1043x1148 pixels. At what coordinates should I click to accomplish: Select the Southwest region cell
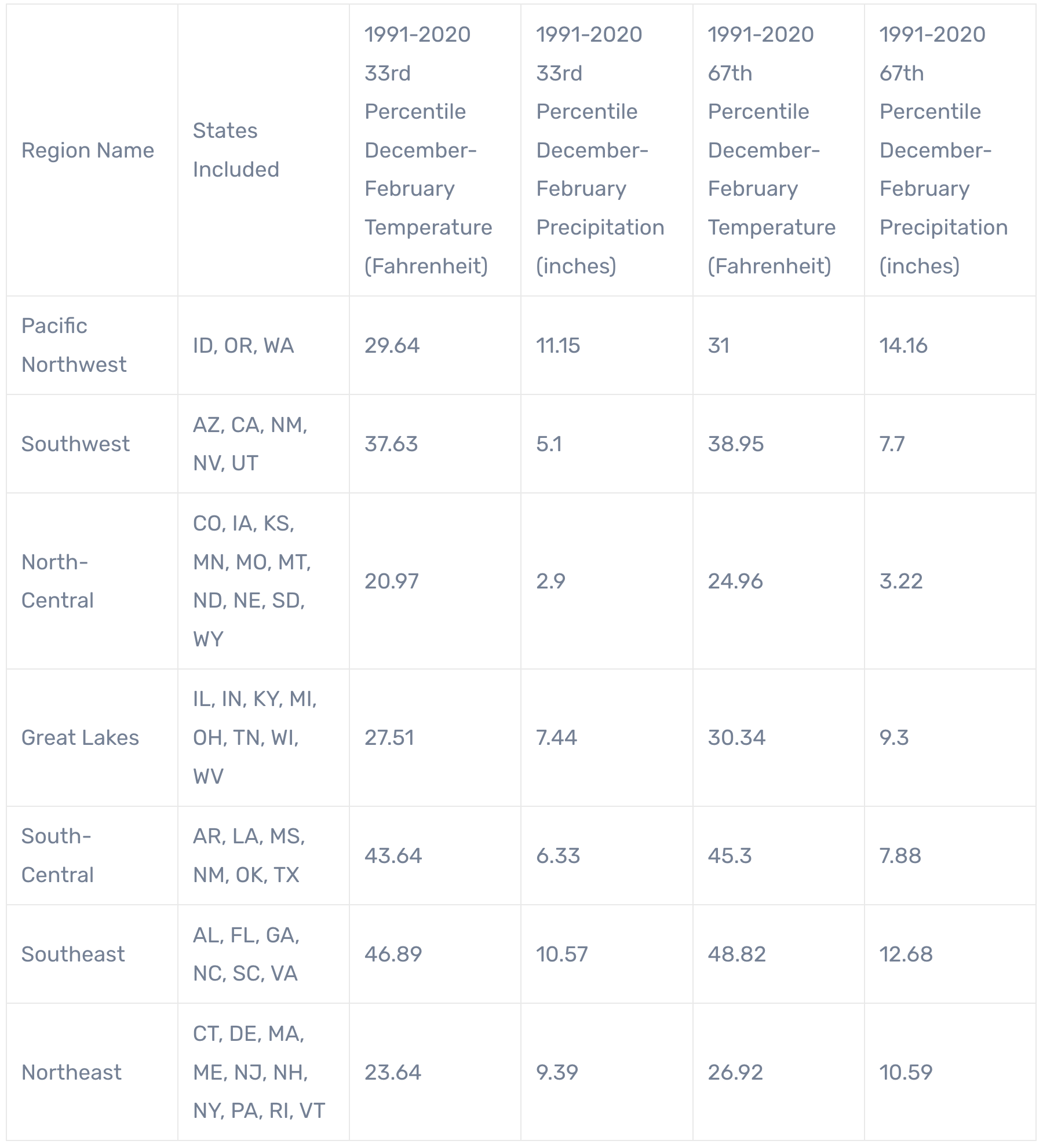click(x=75, y=444)
